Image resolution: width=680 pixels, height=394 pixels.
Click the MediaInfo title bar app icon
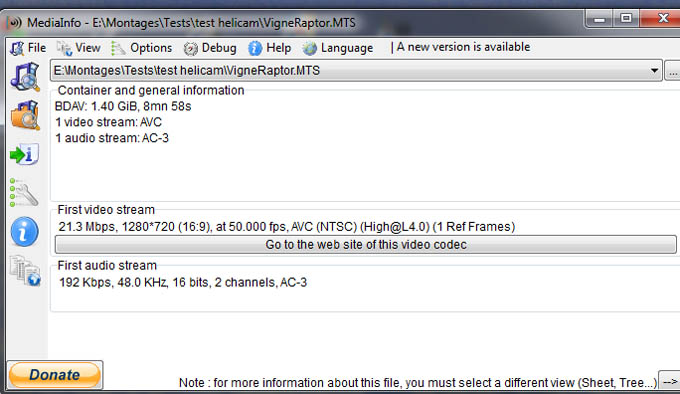[15, 22]
